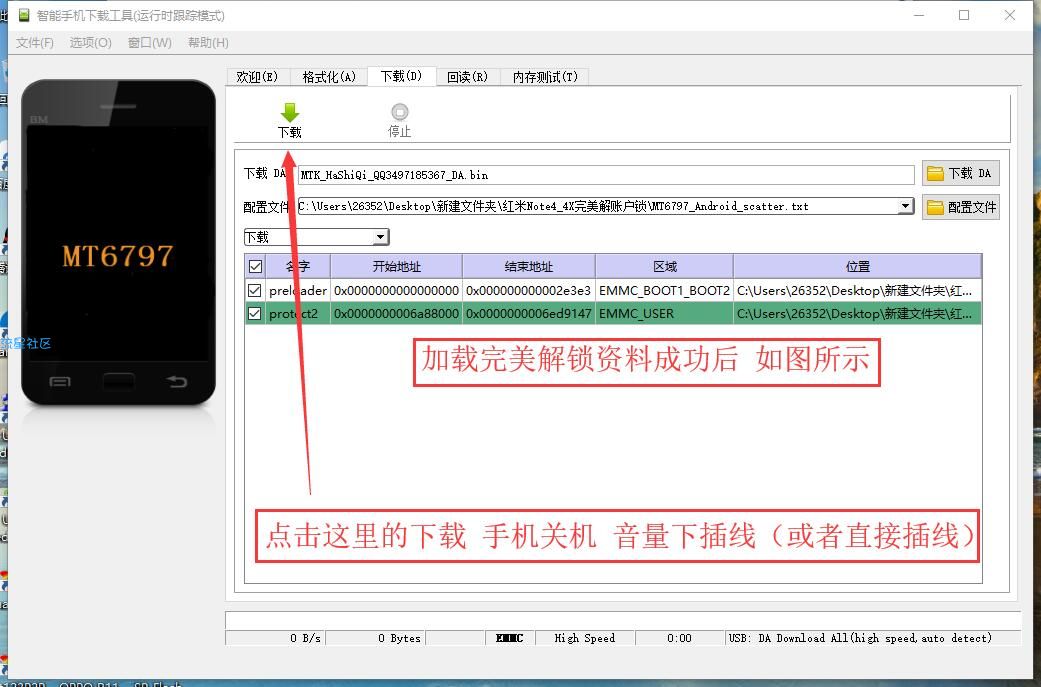Select the end address 0x000000000002e3e3 cell
This screenshot has width=1041, height=687.
pyautogui.click(x=528, y=291)
